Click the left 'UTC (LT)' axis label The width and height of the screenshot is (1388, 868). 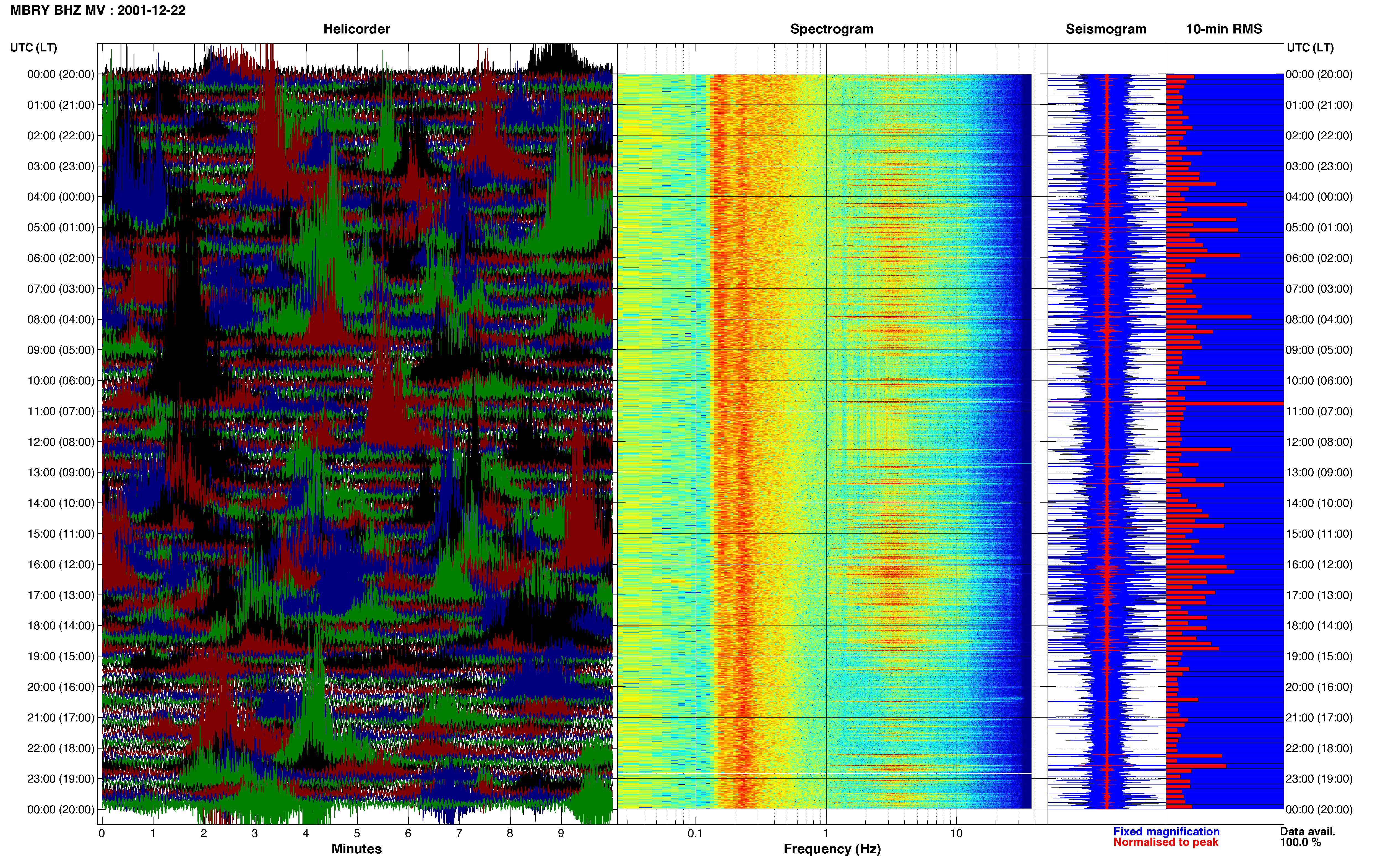pyautogui.click(x=34, y=47)
